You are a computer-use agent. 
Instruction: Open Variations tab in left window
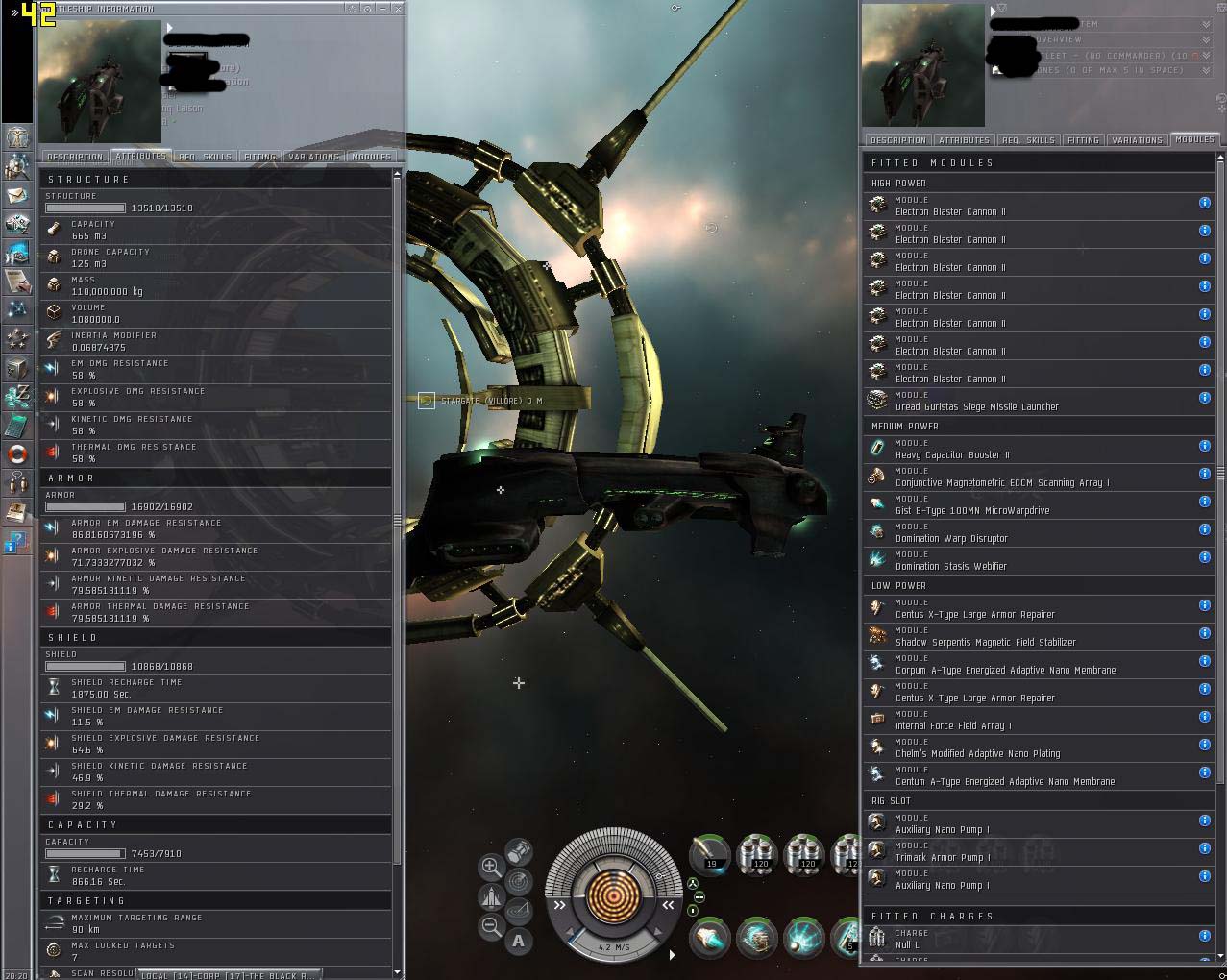coord(314,157)
